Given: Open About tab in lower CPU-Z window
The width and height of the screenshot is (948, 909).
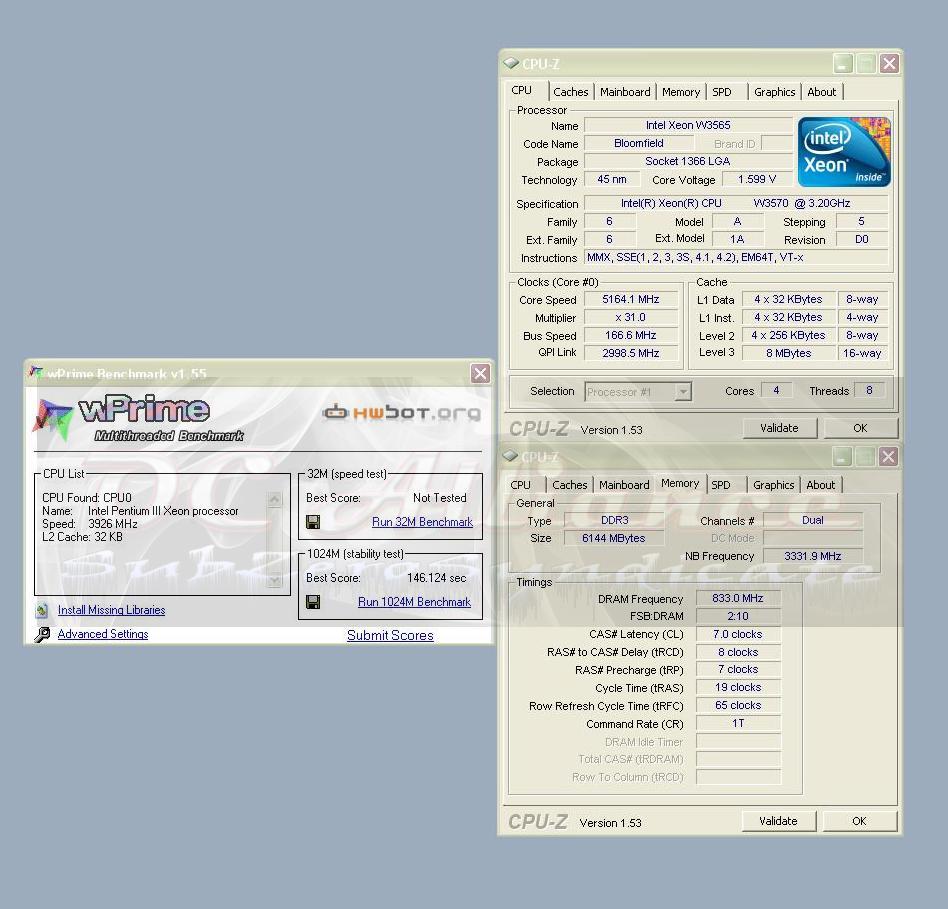Looking at the screenshot, I should [820, 485].
